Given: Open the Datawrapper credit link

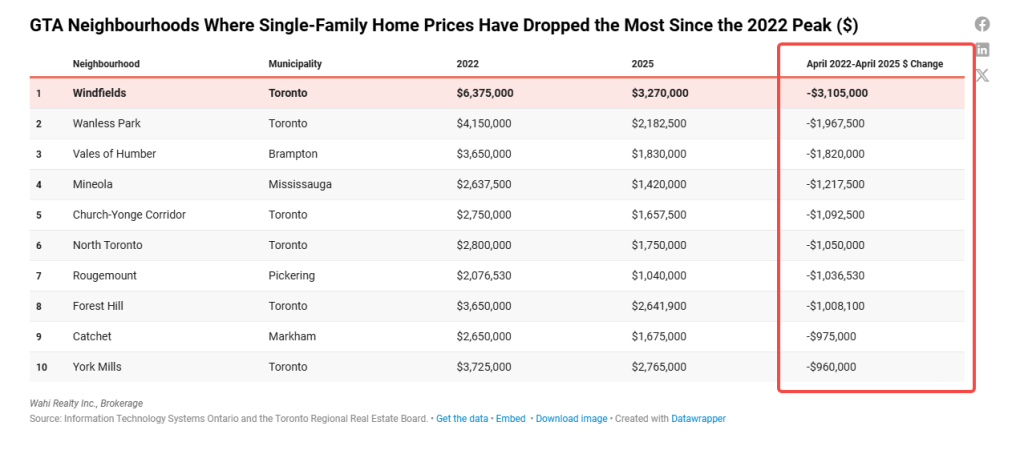Looking at the screenshot, I should point(698,418).
